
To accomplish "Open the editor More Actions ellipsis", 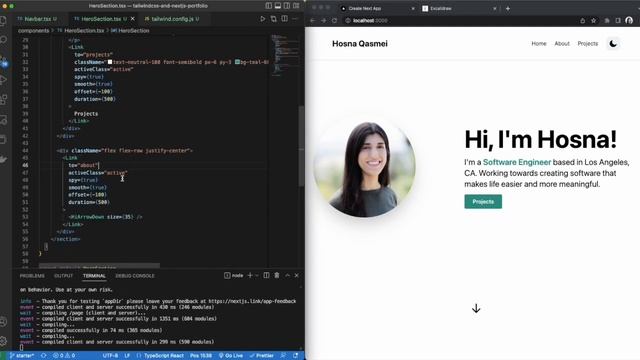I will (295, 19).
